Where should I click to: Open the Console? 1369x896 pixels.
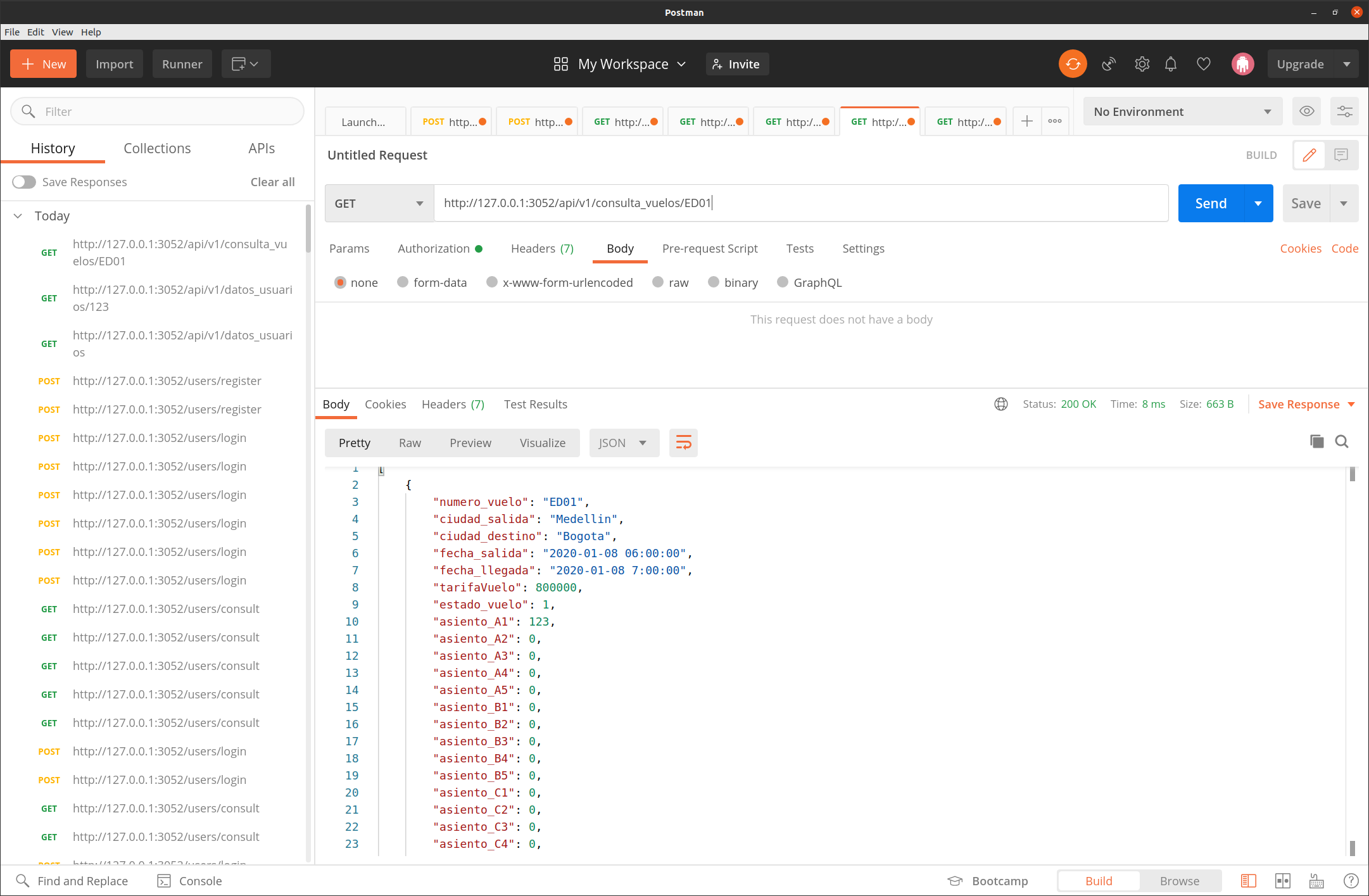[190, 881]
